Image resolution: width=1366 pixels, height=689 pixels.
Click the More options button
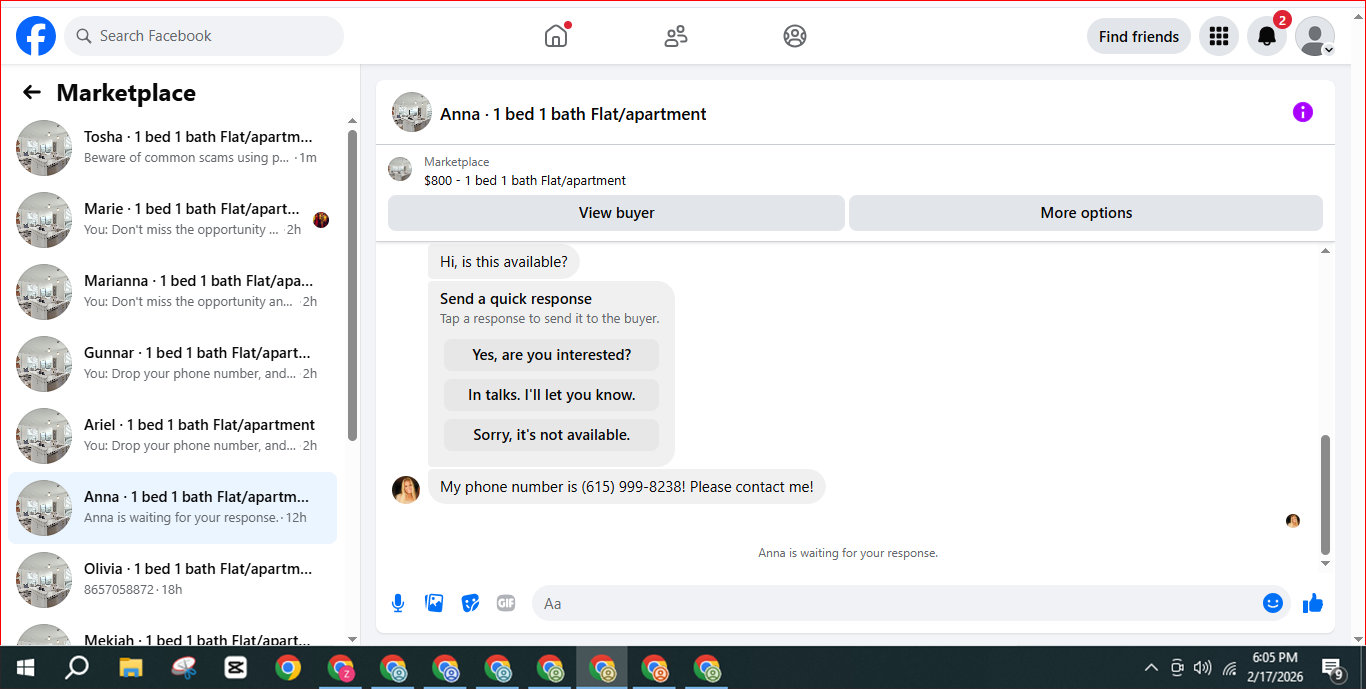click(x=1086, y=212)
